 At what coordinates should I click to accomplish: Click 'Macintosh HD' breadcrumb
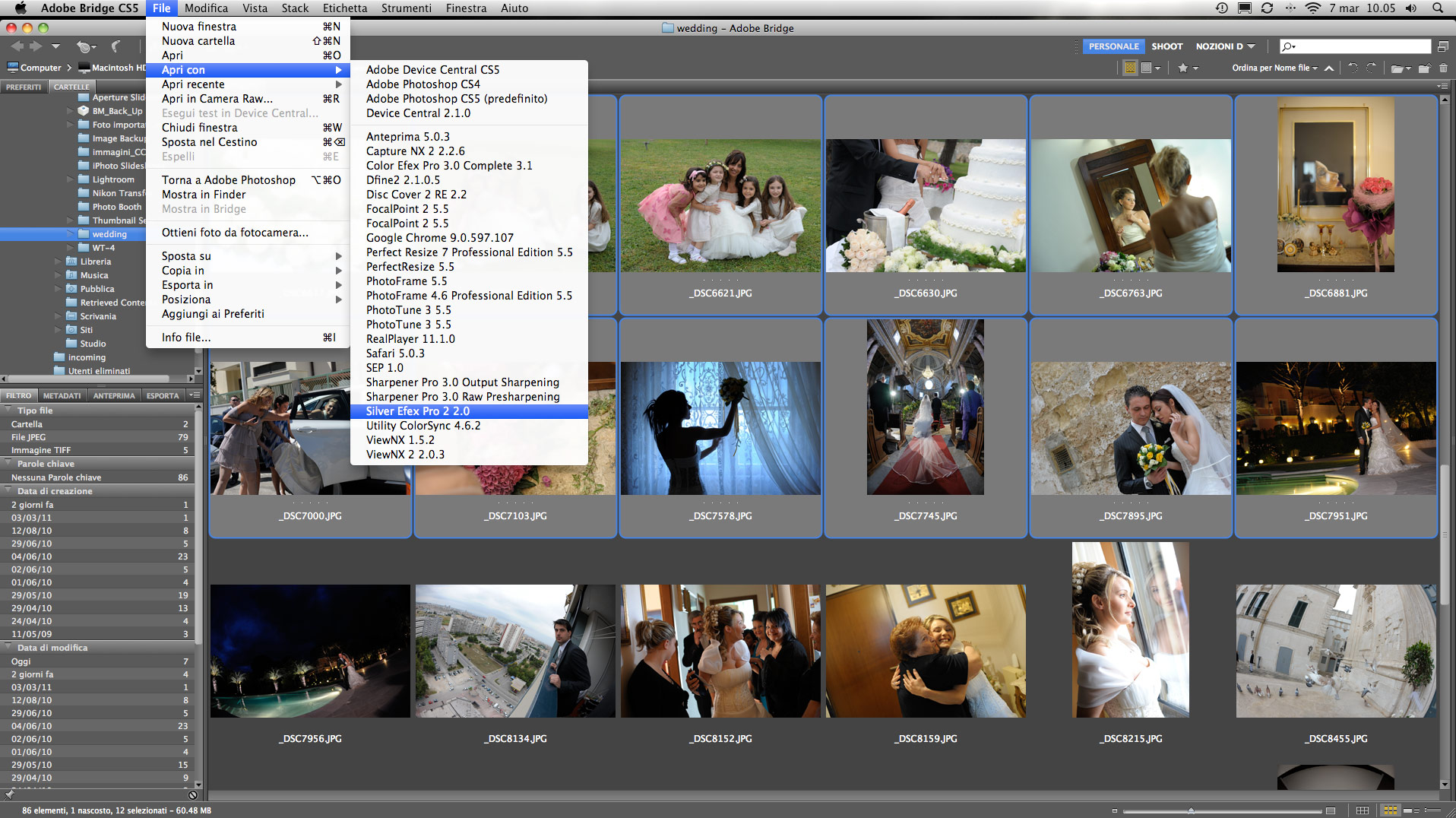point(112,68)
